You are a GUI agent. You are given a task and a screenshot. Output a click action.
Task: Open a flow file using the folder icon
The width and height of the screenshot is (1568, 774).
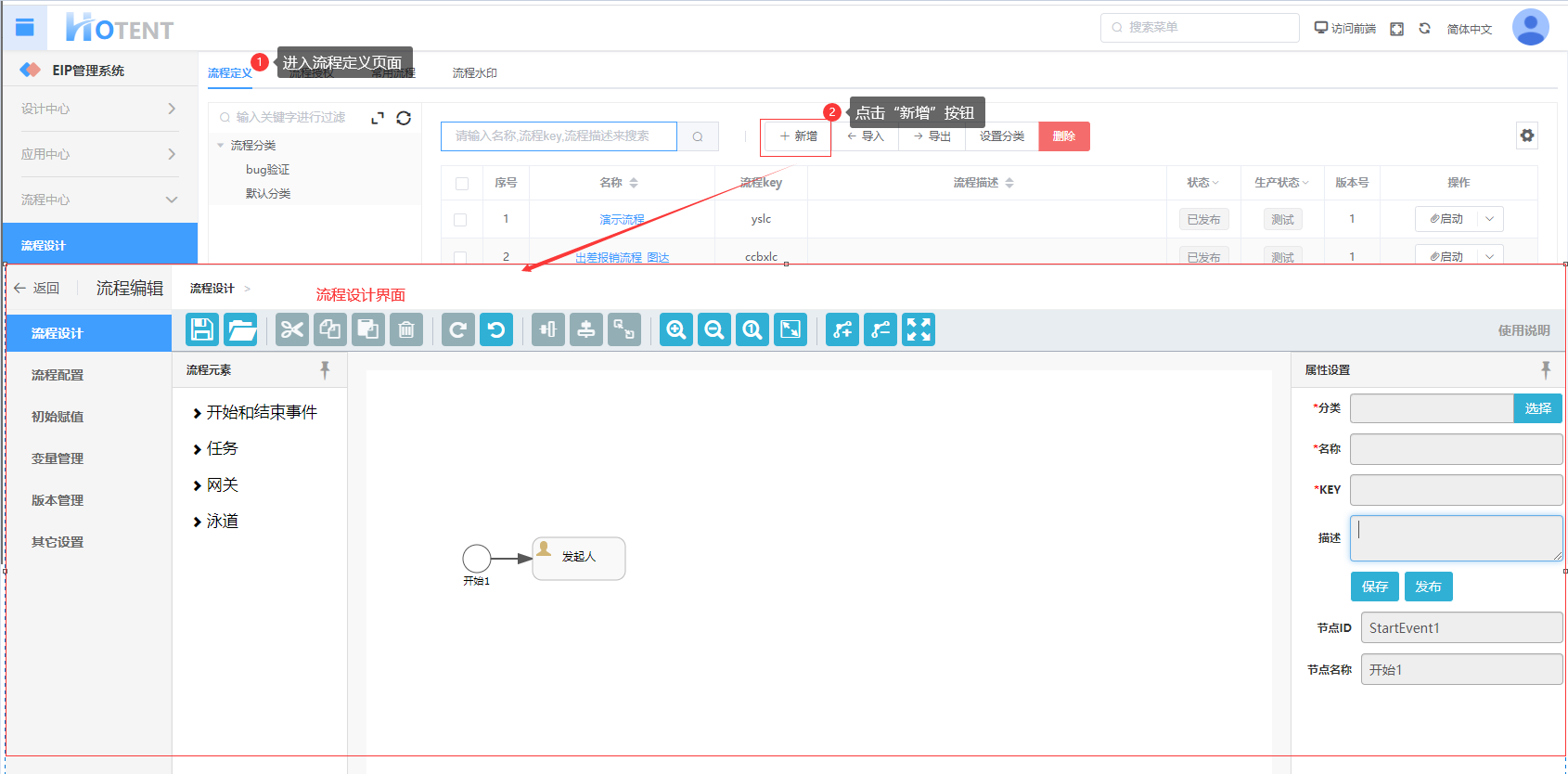click(240, 329)
